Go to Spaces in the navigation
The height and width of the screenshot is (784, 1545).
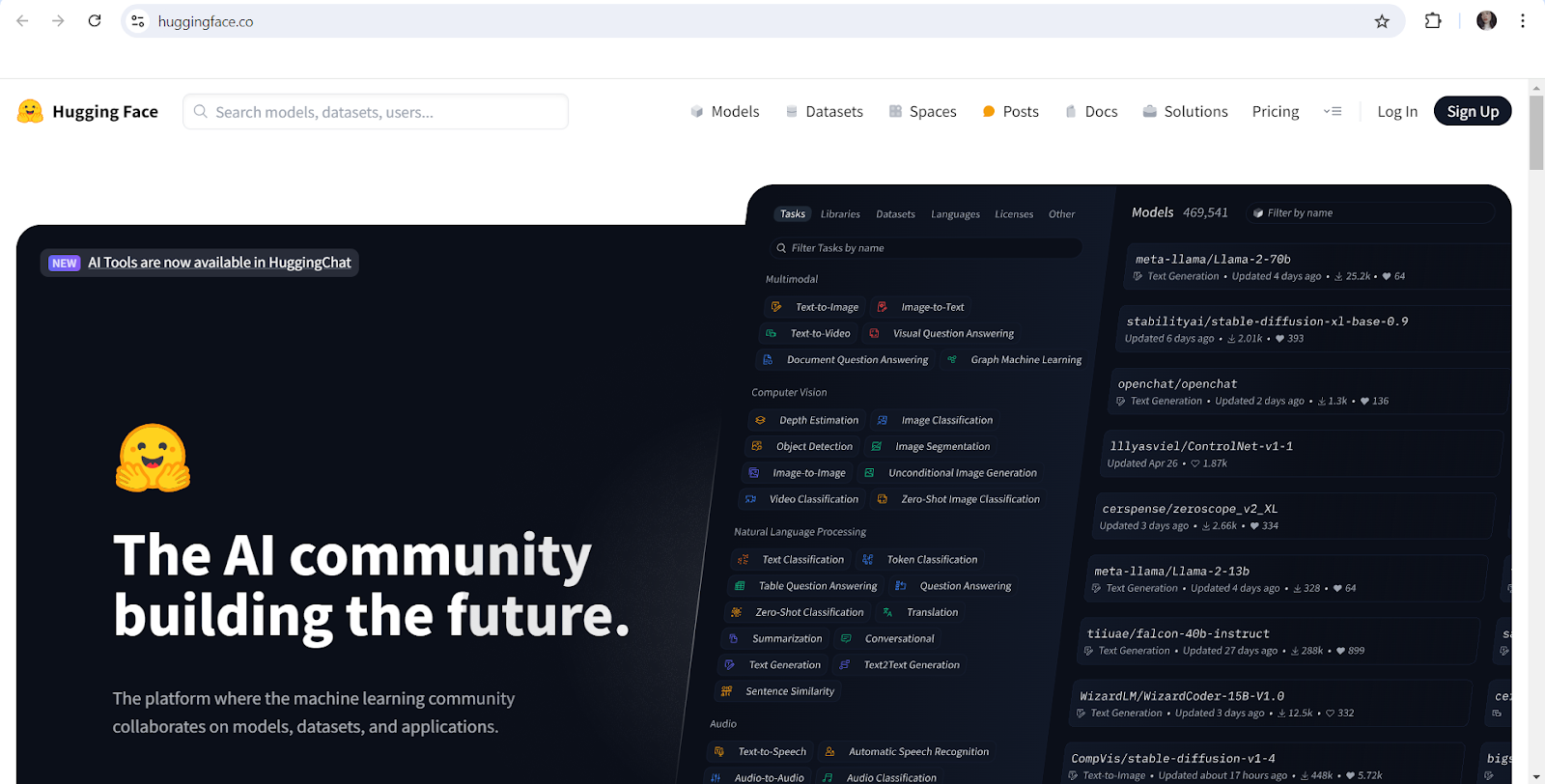[x=922, y=112]
